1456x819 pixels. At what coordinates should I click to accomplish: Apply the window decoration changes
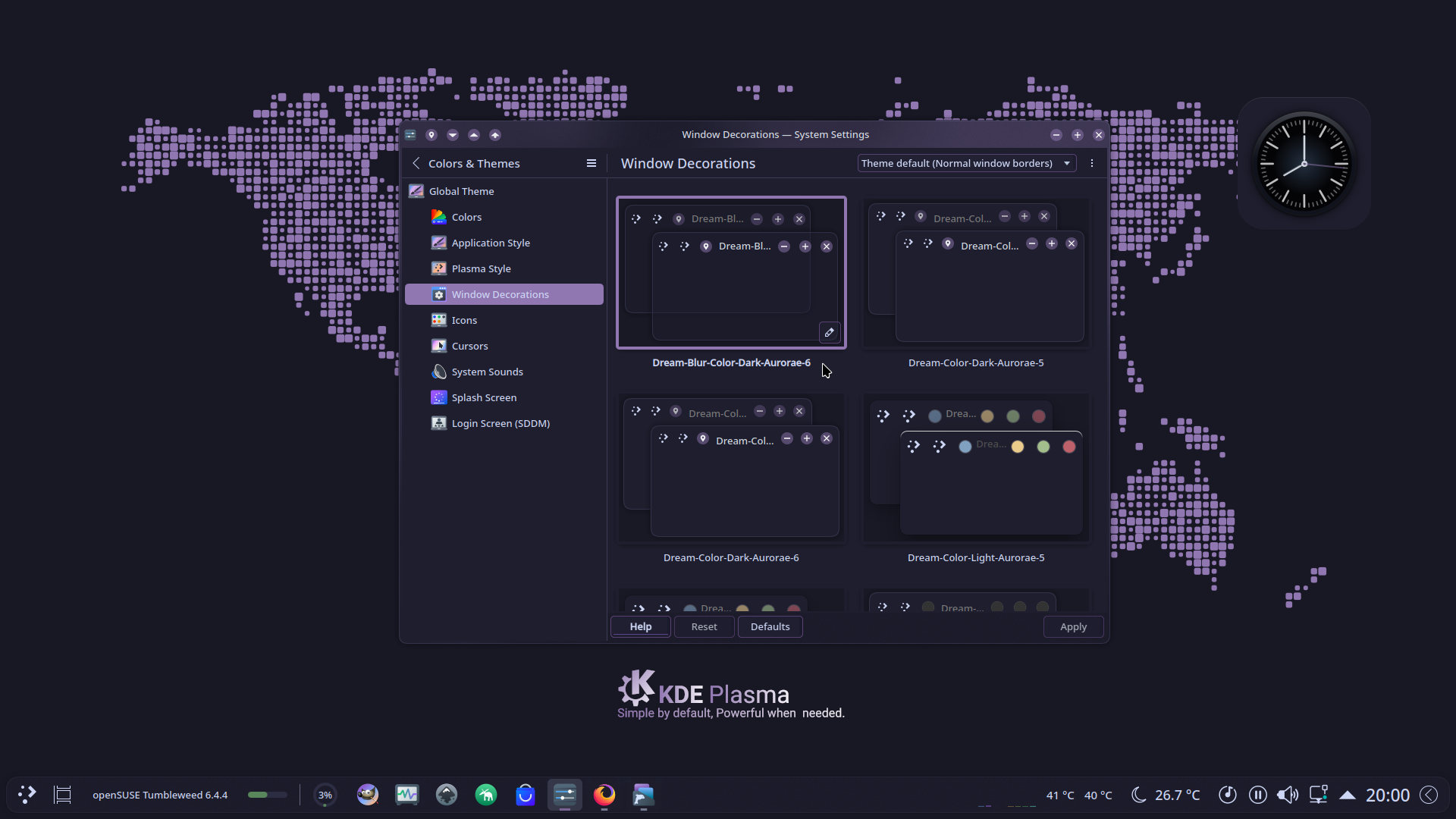tap(1073, 626)
